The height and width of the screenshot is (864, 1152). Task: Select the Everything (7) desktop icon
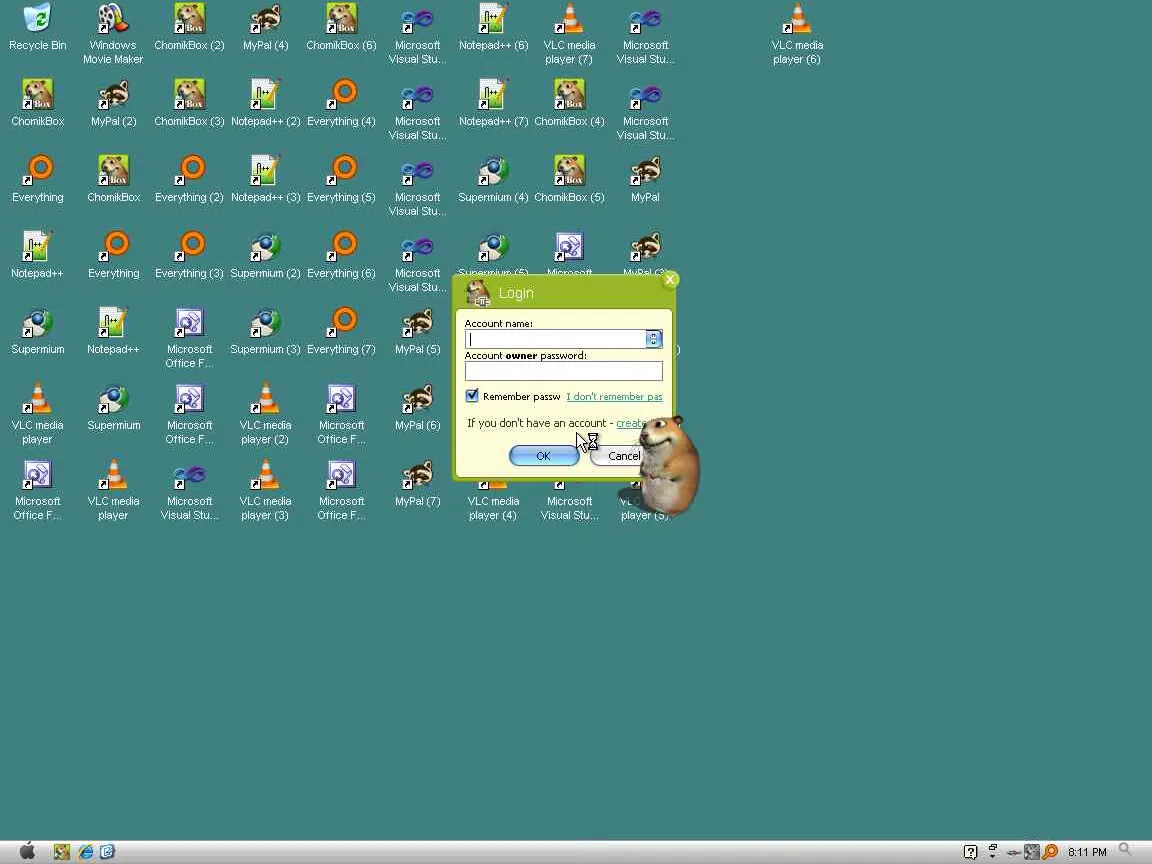coord(342,332)
